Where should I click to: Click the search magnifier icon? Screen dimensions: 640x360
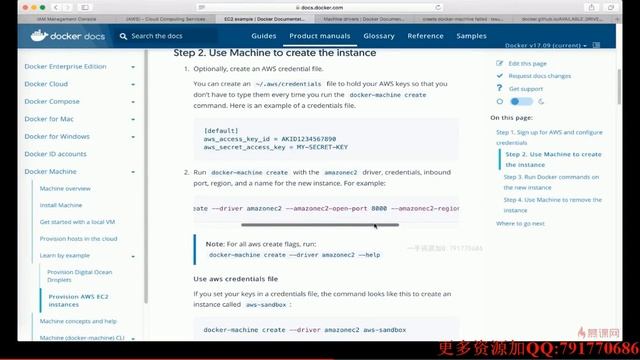point(123,36)
